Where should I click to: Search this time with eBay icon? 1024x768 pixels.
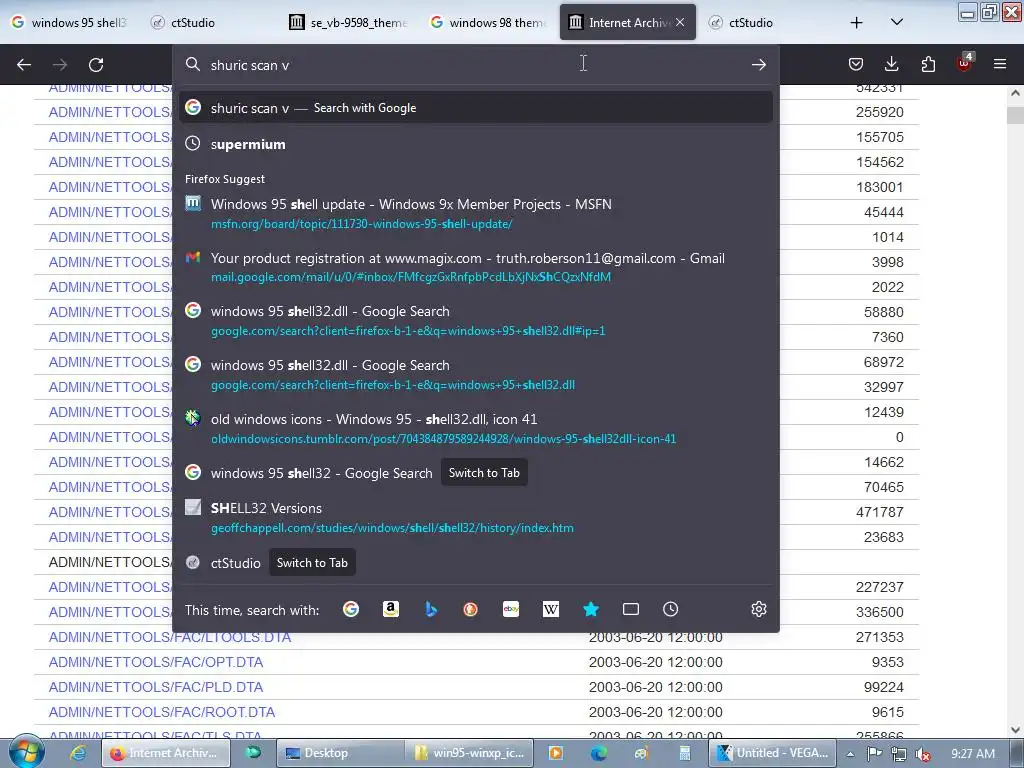pyautogui.click(x=511, y=609)
